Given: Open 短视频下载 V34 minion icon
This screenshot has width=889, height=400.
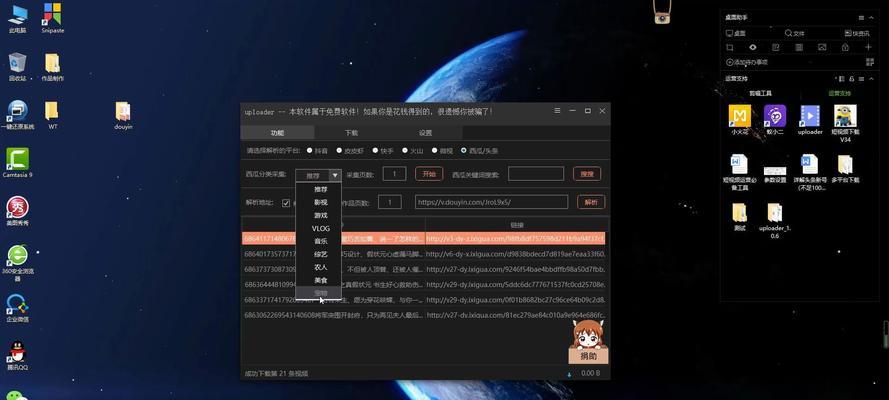Looking at the screenshot, I should pos(845,123).
